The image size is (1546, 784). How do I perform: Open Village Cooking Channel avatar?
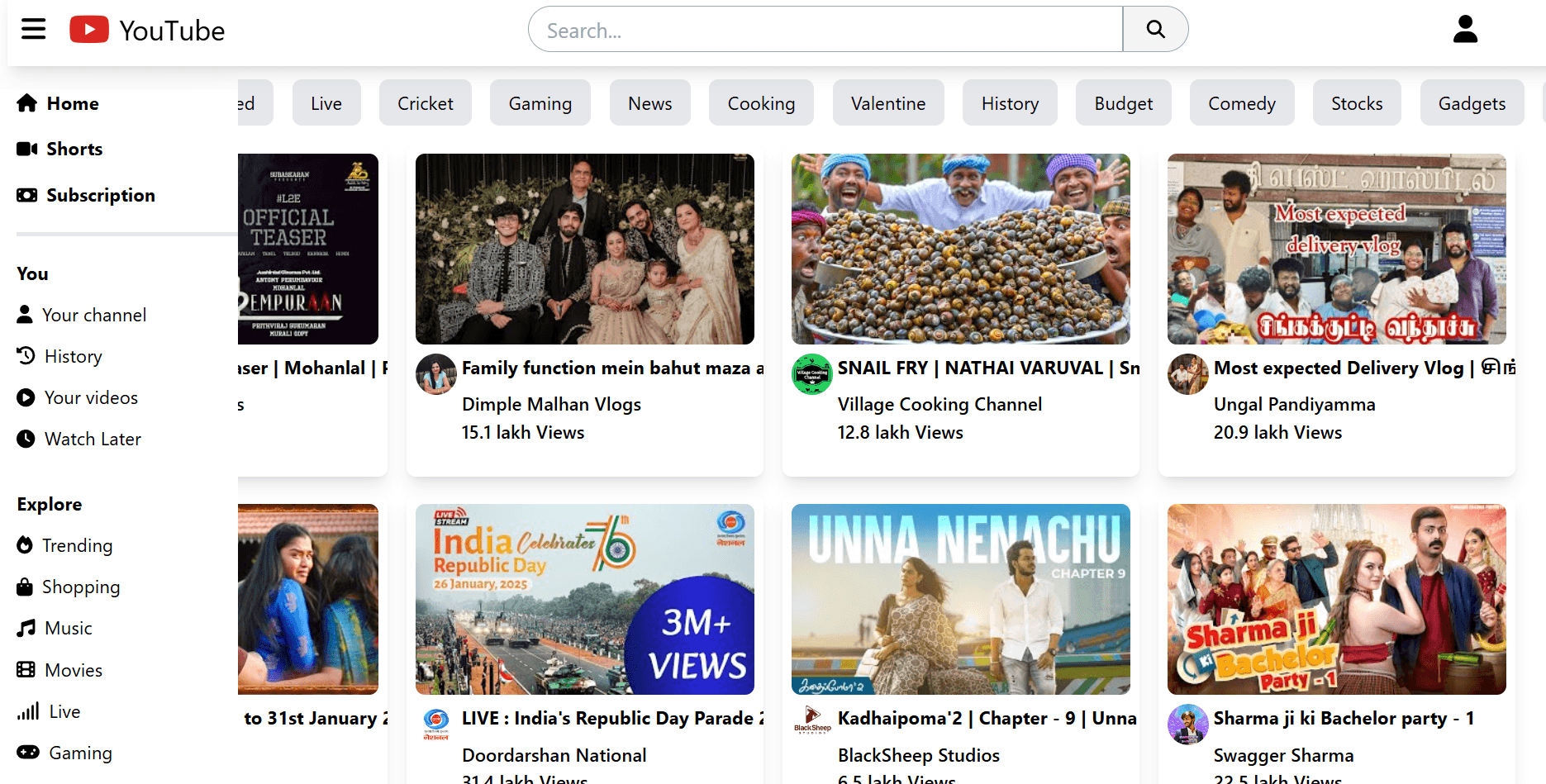812,374
